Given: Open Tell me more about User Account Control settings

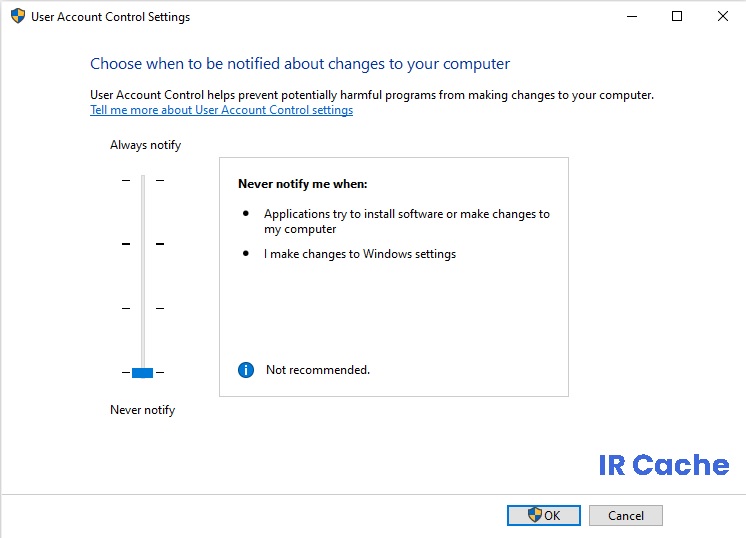Looking at the screenshot, I should [222, 110].
